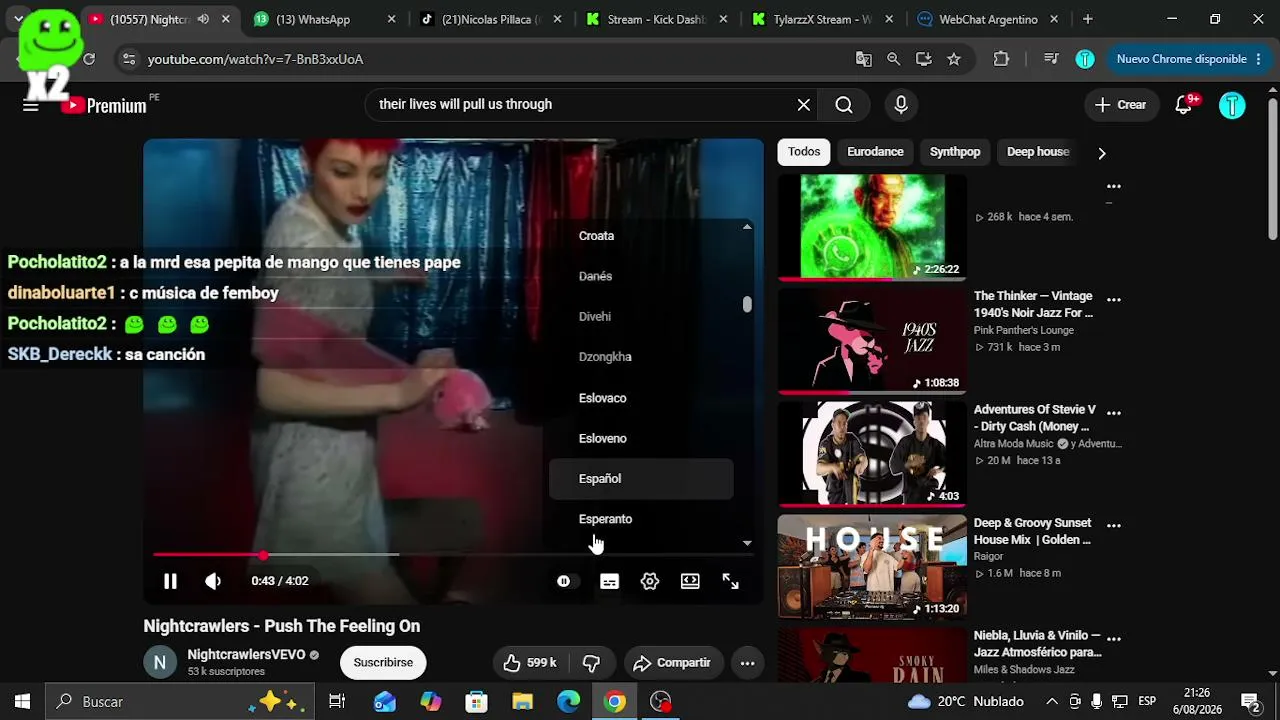Open options for Adventures Of Stevie V
The image size is (1280, 720).
1114,412
